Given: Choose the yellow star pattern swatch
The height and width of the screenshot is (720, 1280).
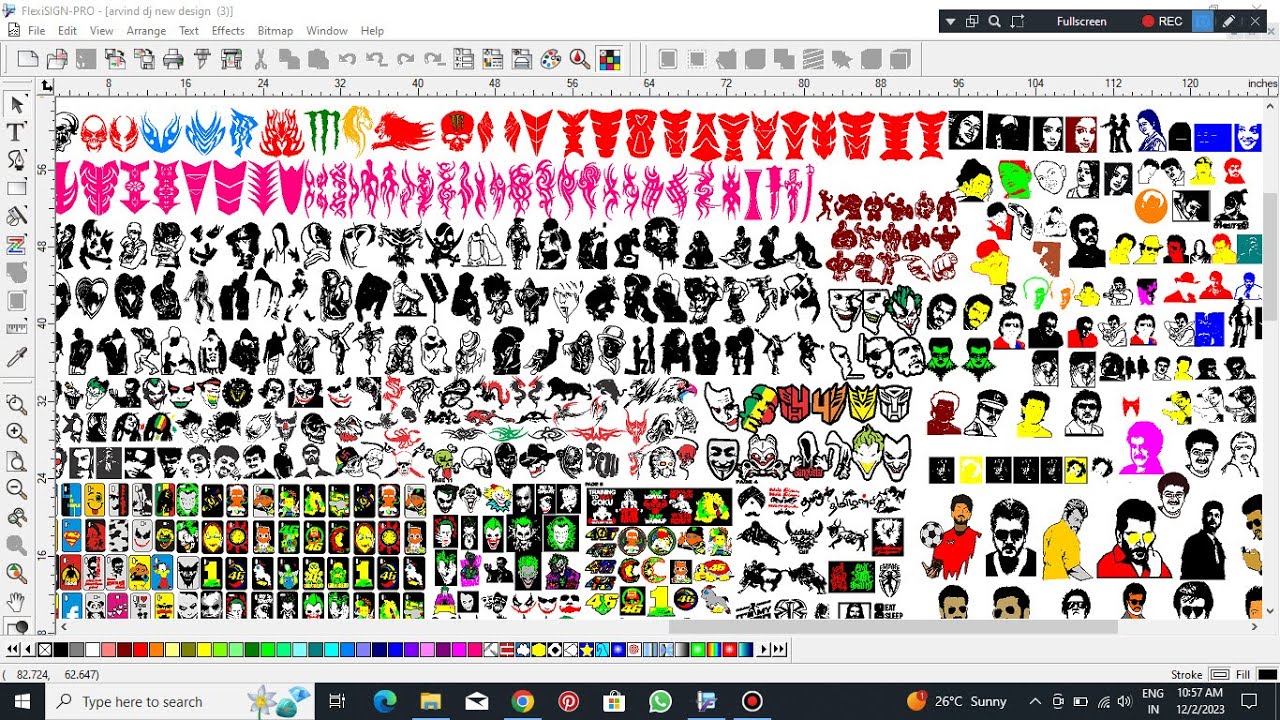Looking at the screenshot, I should (587, 649).
